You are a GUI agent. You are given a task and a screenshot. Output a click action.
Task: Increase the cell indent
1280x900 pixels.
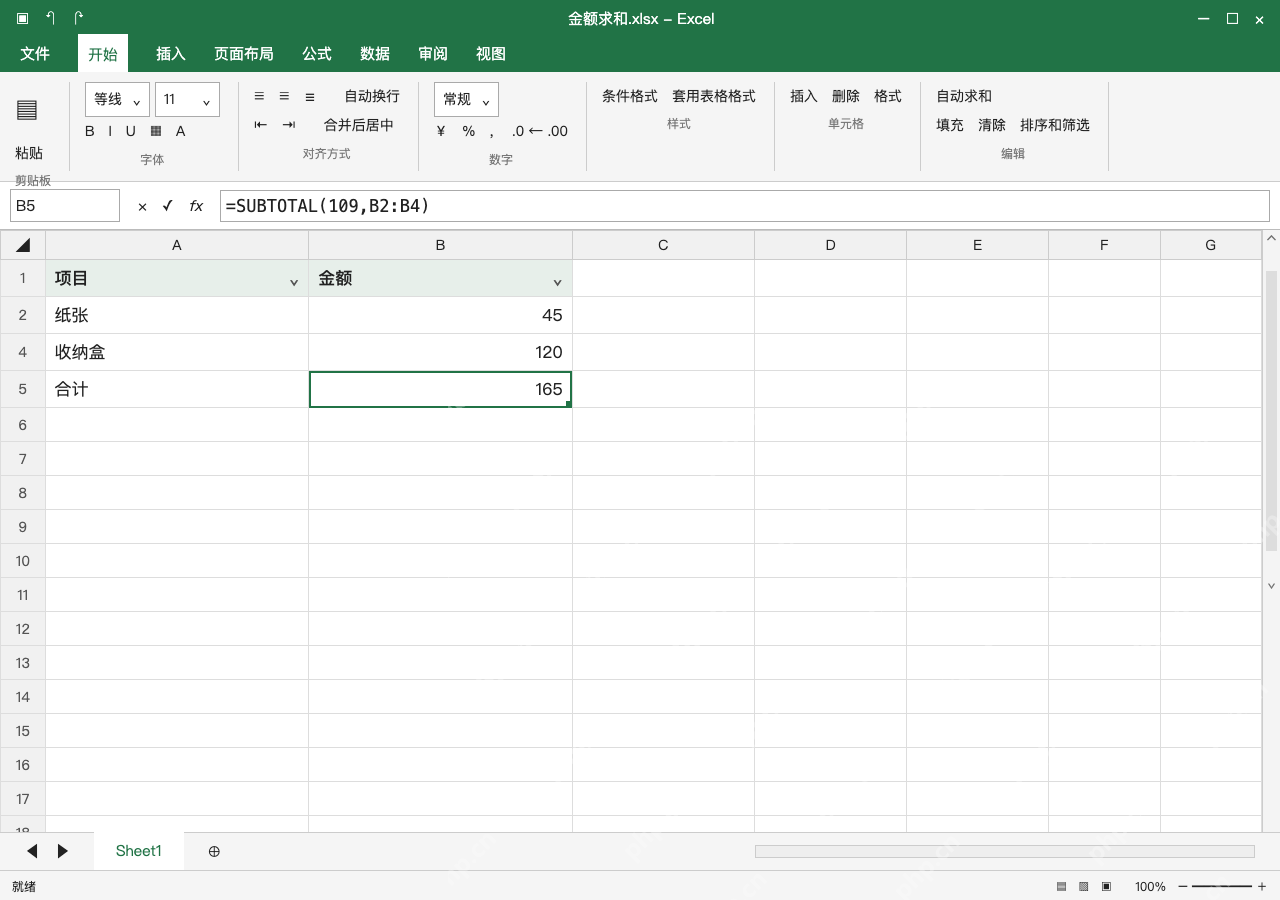click(289, 125)
